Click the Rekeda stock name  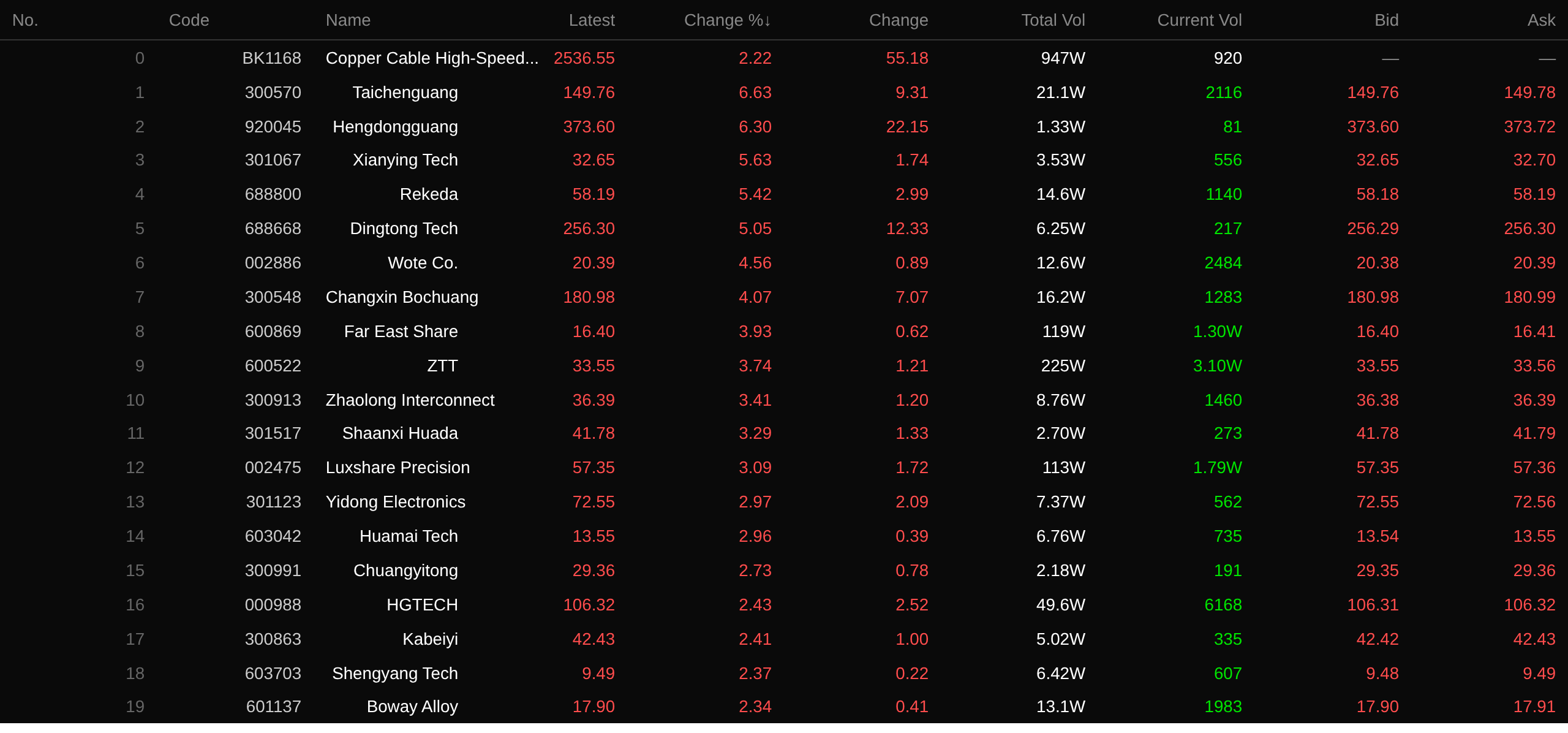tap(429, 194)
